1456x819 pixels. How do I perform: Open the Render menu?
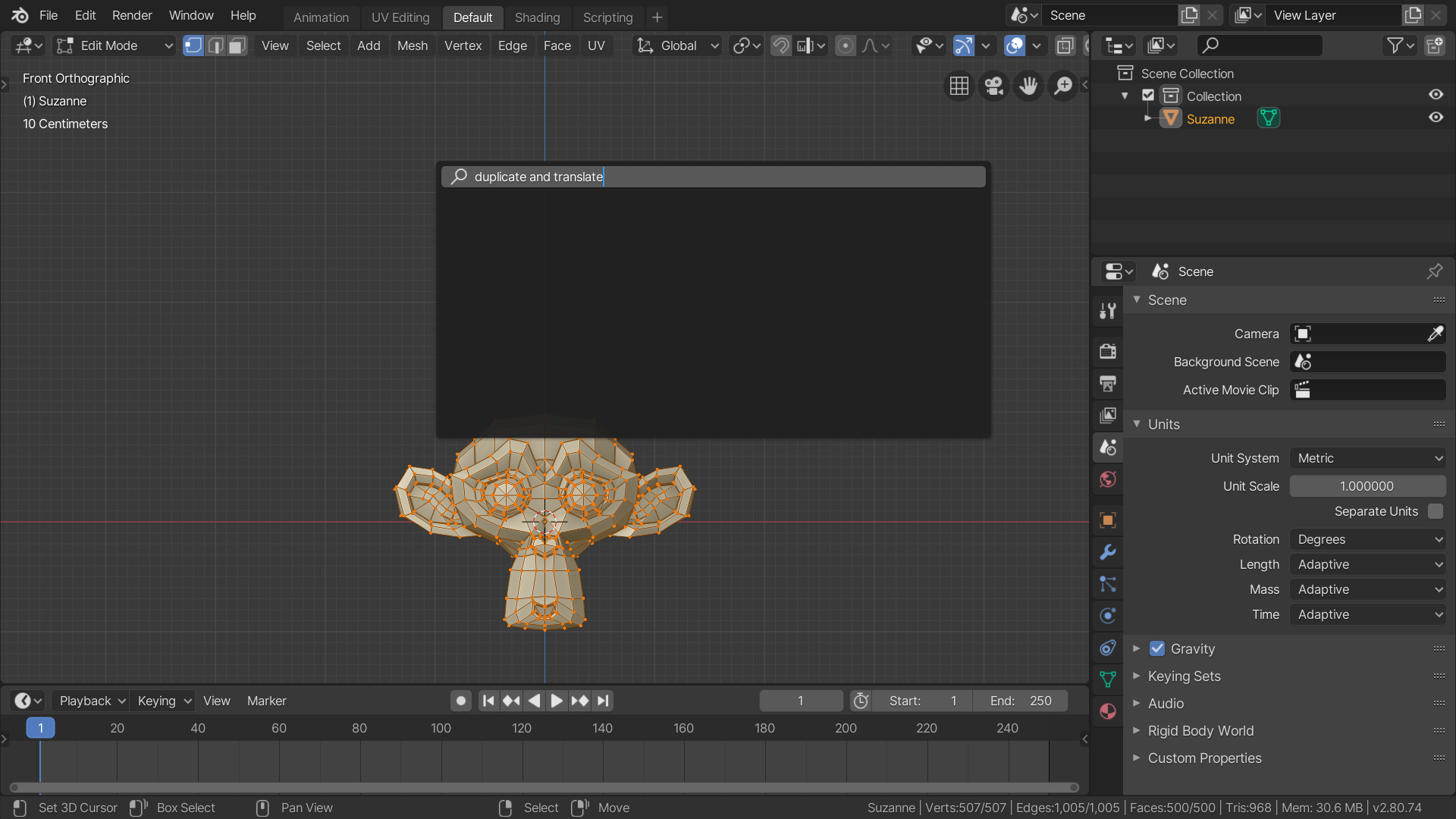click(132, 15)
